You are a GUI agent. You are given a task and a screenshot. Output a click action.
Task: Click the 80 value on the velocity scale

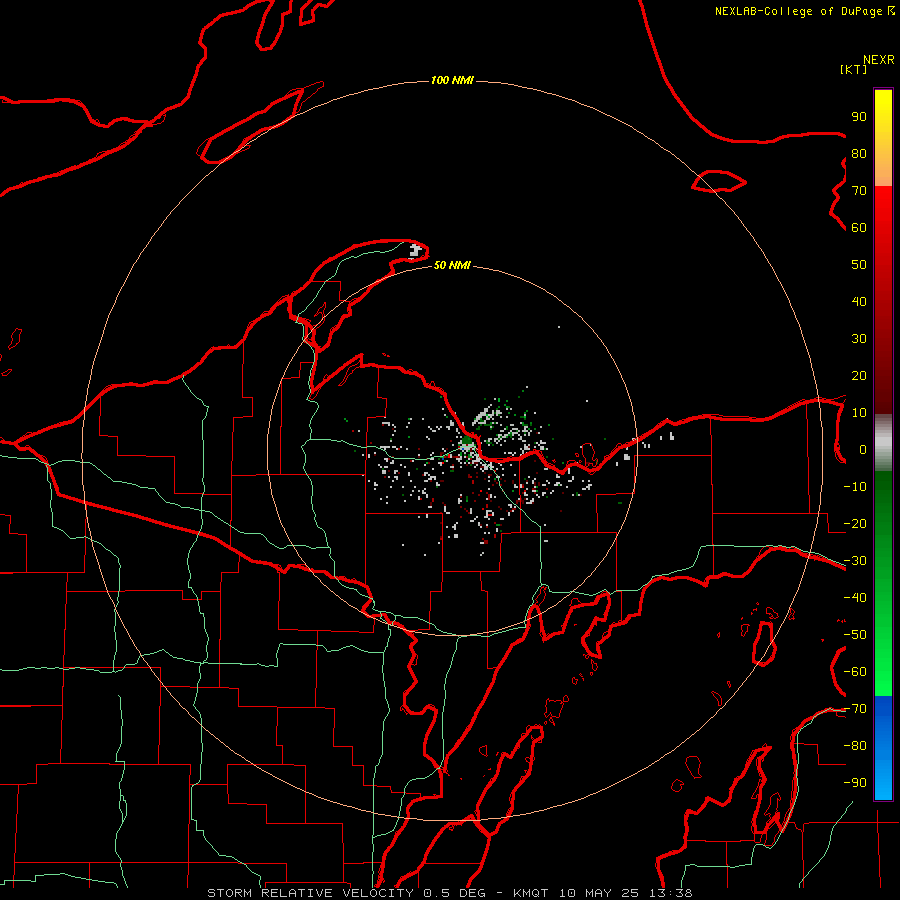(x=859, y=154)
